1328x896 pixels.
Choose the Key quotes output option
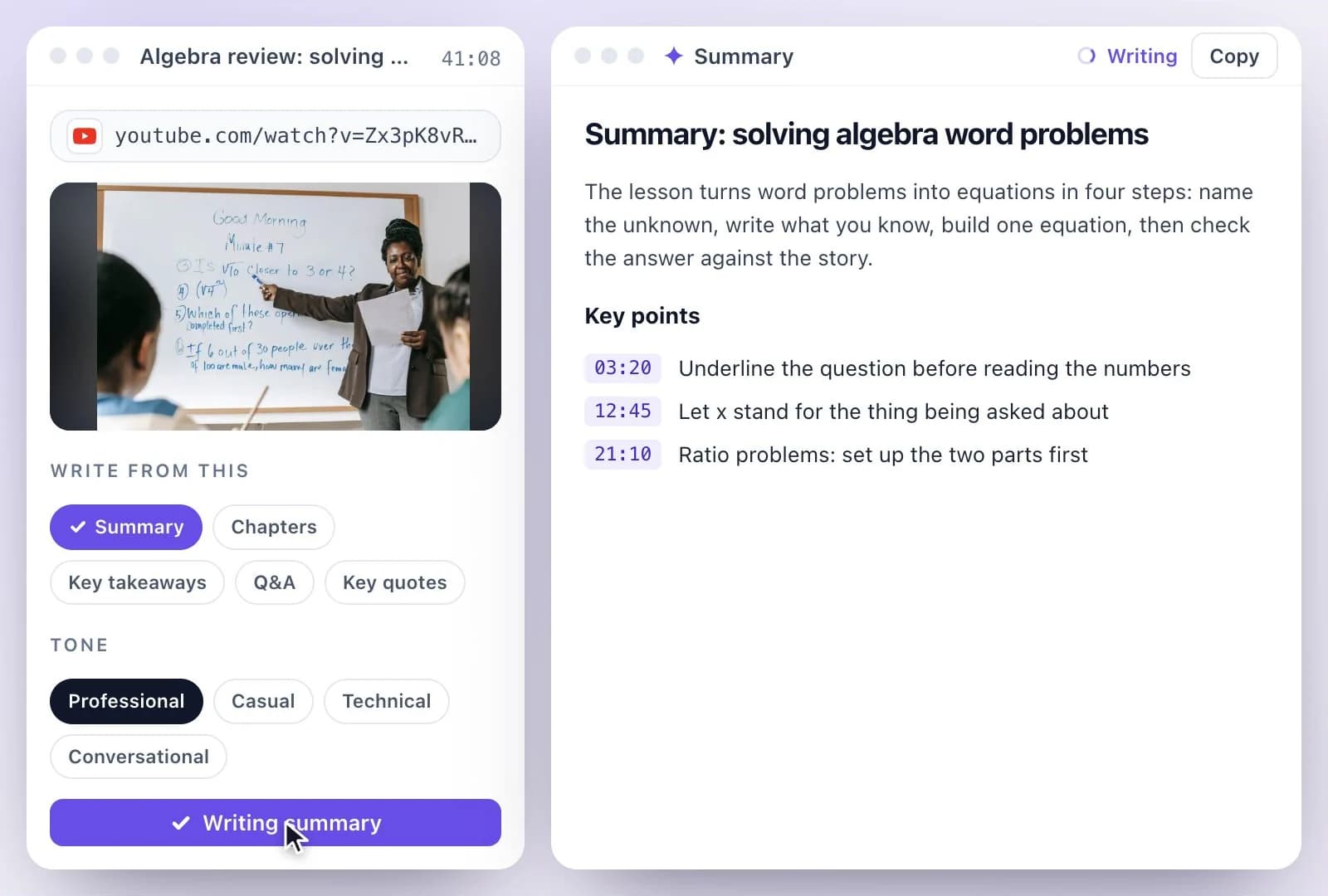pyautogui.click(x=395, y=582)
